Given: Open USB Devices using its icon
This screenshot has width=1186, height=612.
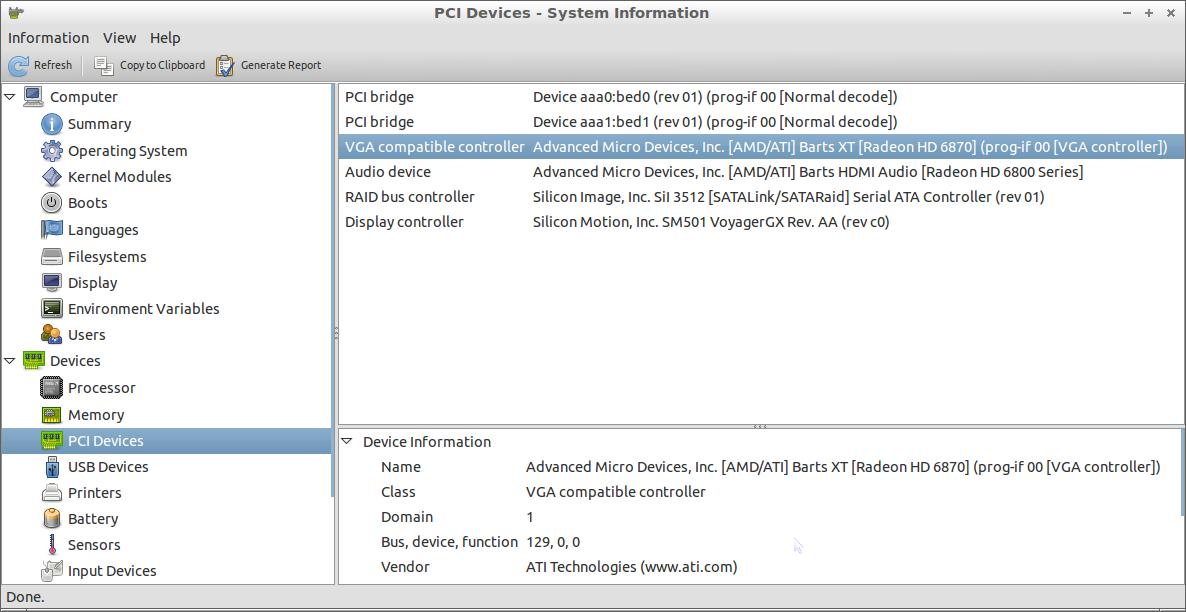Looking at the screenshot, I should tap(52, 467).
